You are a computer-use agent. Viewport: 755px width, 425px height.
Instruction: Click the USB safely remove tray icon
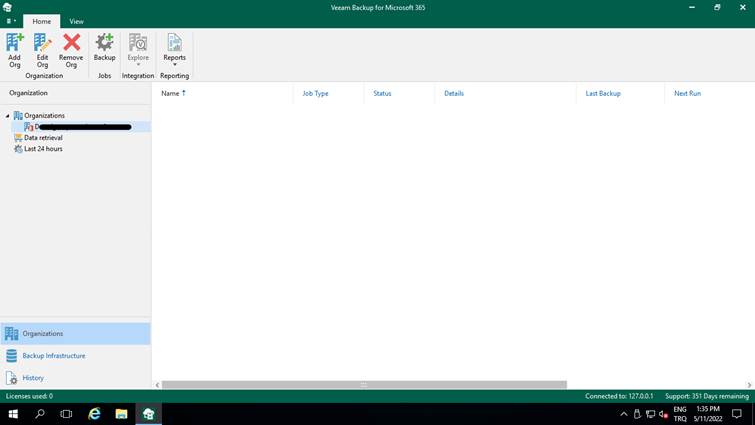coord(637,414)
